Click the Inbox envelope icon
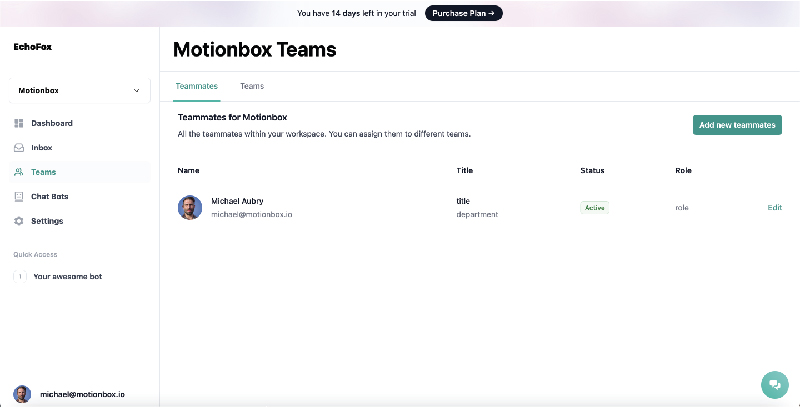Image resolution: width=801 pixels, height=408 pixels. pyautogui.click(x=19, y=147)
